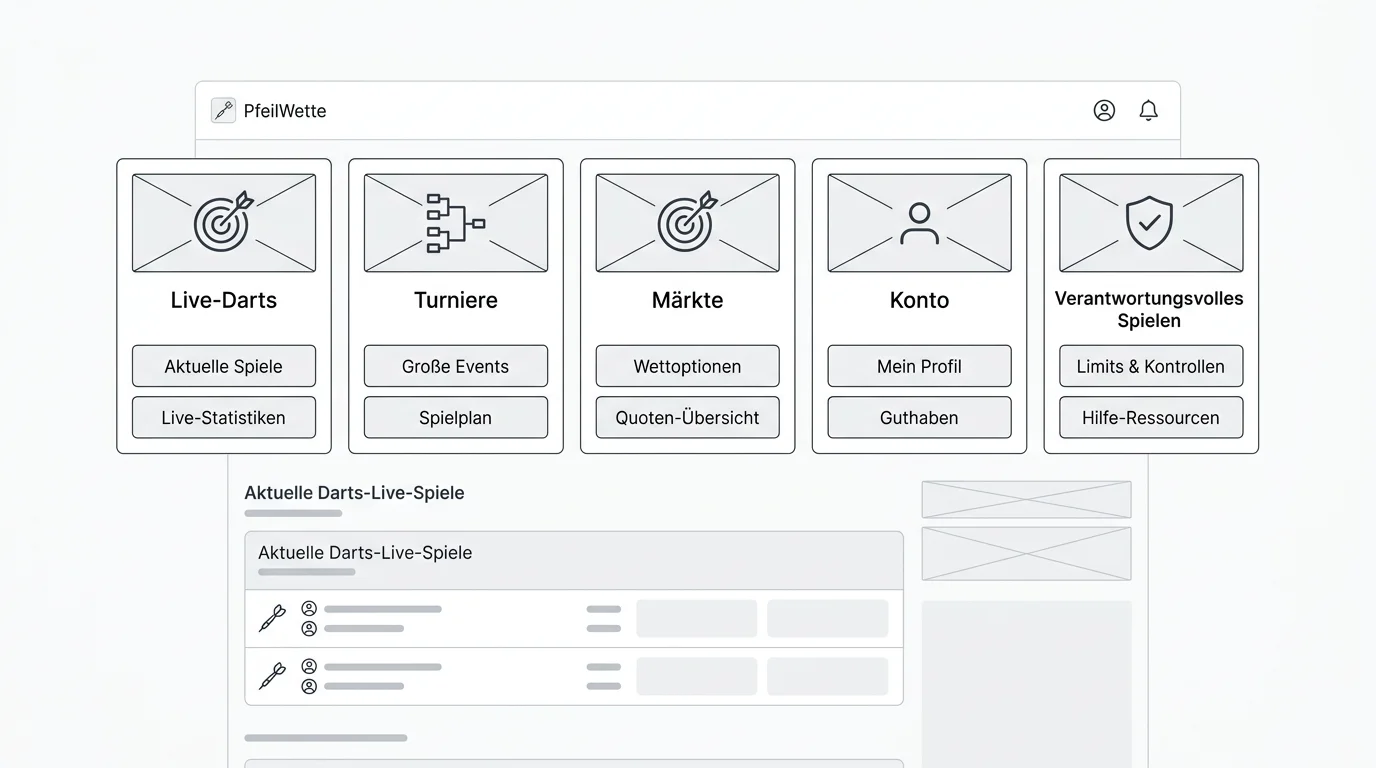Screen dimensions: 1376x768
Task: Choose Wettoptionen
Action: tap(688, 366)
